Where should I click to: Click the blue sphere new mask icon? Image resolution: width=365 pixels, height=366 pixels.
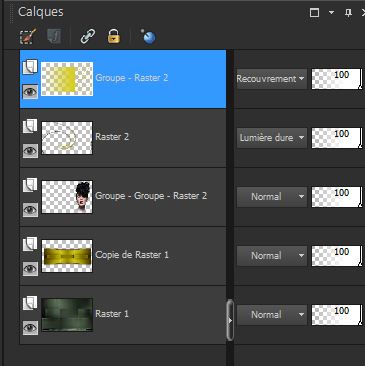point(148,36)
